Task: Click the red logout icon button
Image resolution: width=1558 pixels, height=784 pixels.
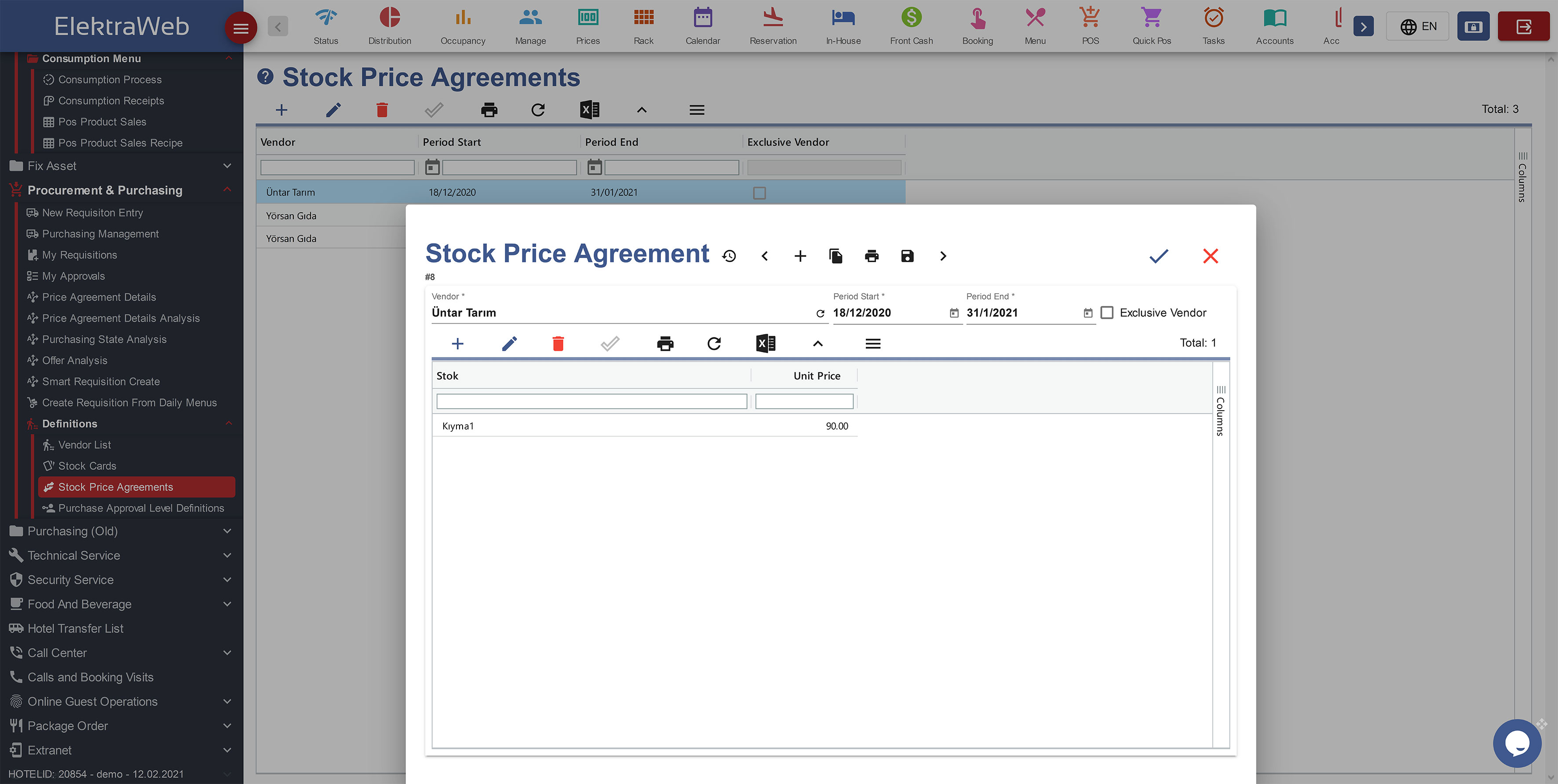Action: [x=1523, y=27]
